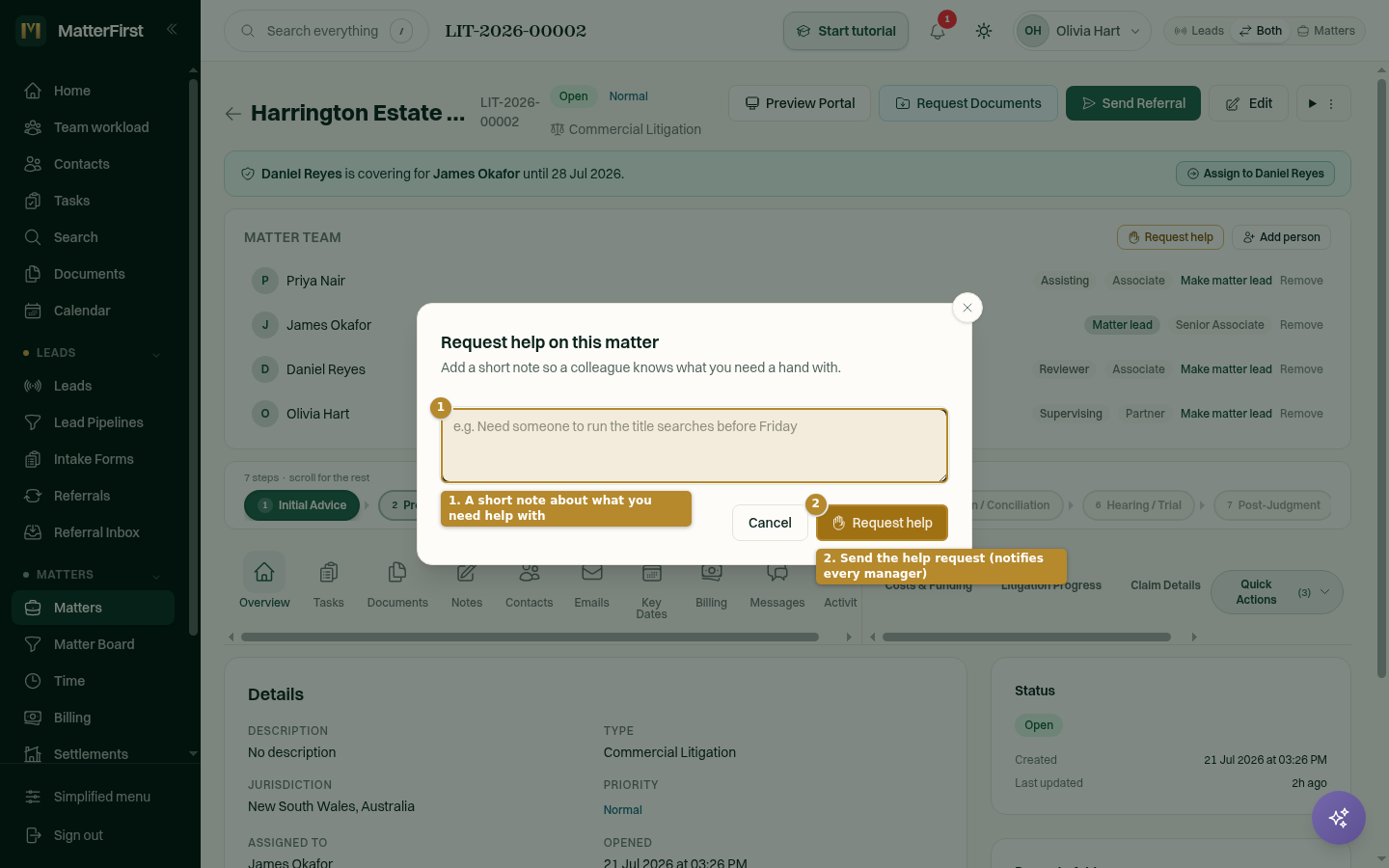Screen dimensions: 1389x868
Task: Open Referral Inbox
Action: pos(94,532)
